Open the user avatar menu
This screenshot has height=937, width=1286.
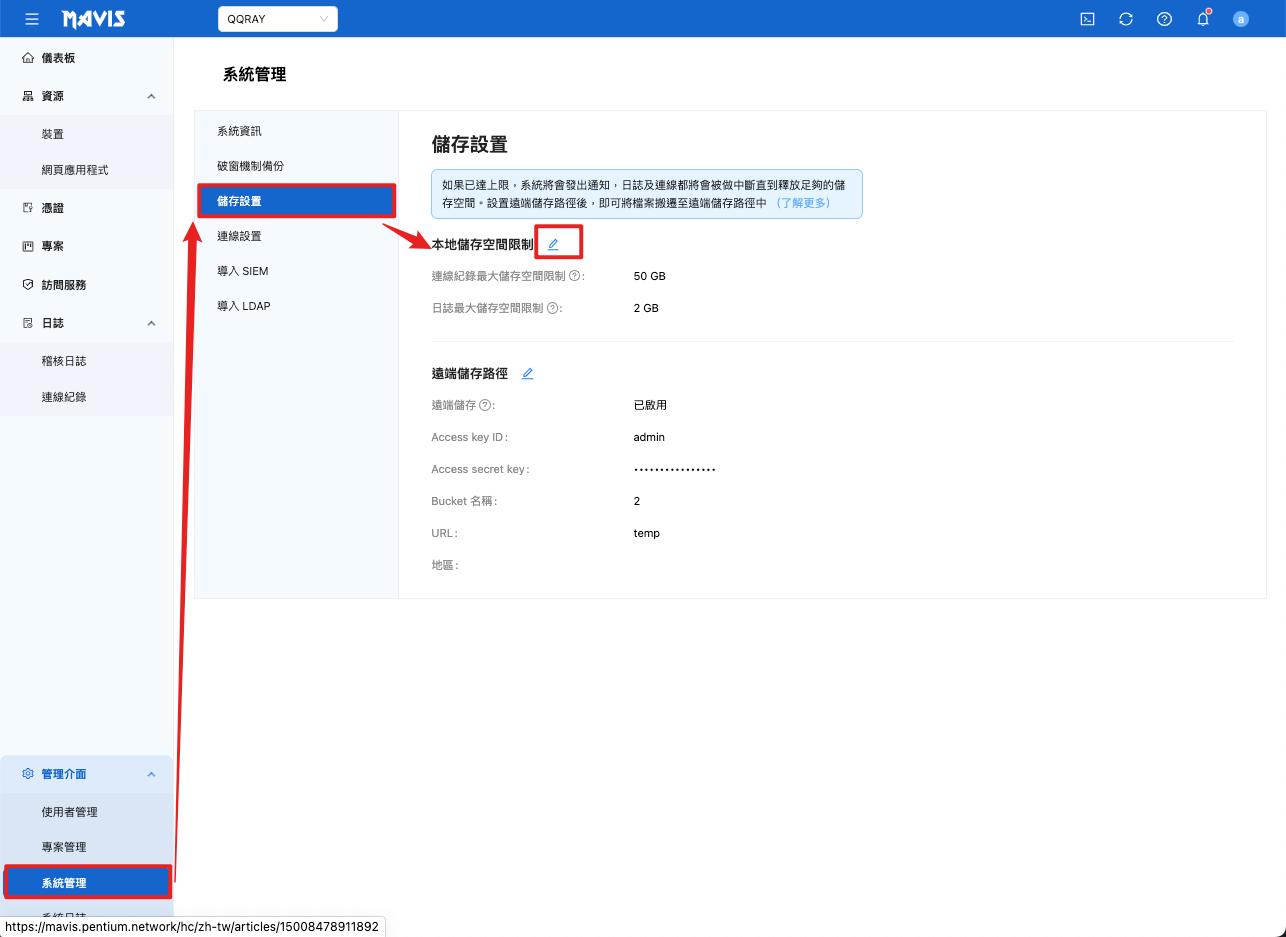pos(1241,19)
